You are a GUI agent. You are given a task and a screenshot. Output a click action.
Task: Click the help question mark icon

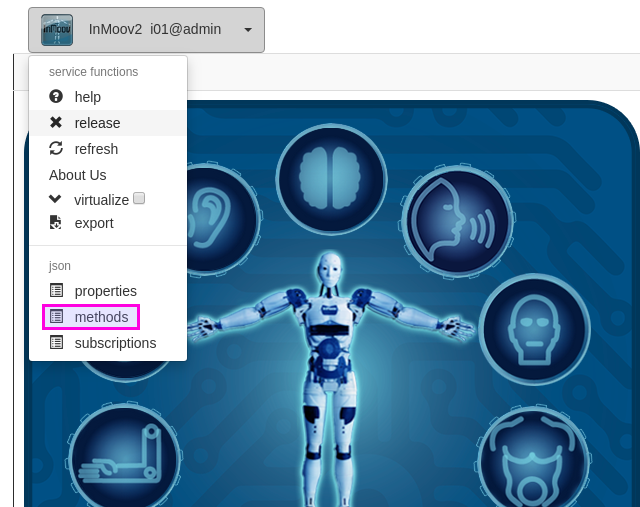coord(56,97)
